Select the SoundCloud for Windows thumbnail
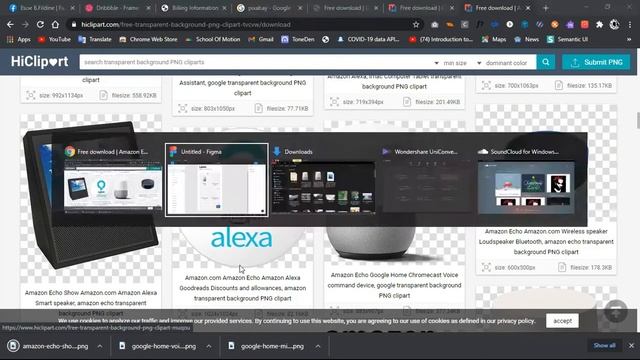The height and width of the screenshot is (360, 640). pyautogui.click(x=526, y=180)
